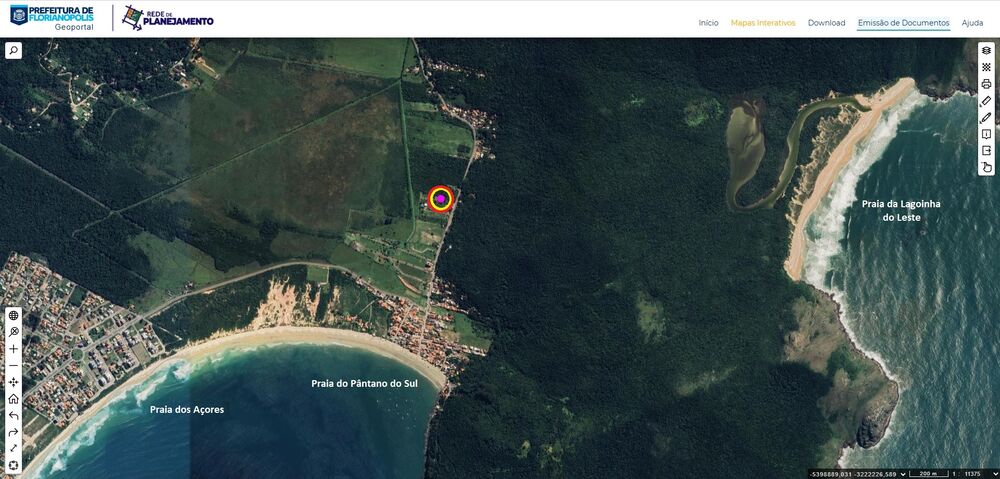Image resolution: width=1000 pixels, height=479 pixels.
Task: Zoom in with the plus button
Action: point(13,349)
